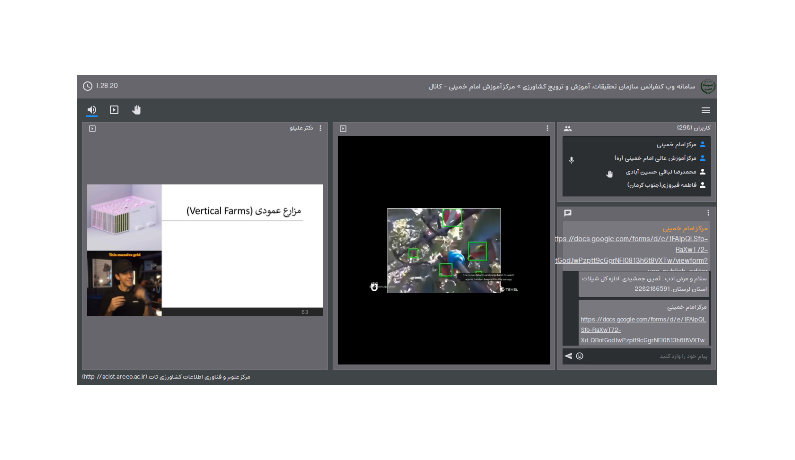Click the کاربران (296) attendees label
Screen dimensions: 795x460
pos(693,128)
